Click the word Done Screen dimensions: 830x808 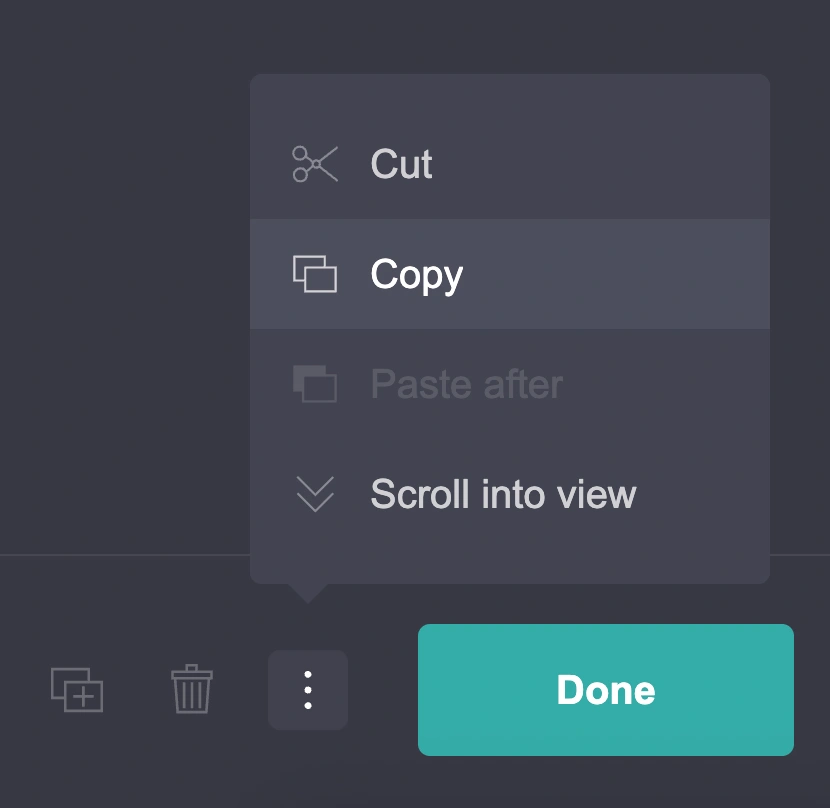click(x=606, y=690)
